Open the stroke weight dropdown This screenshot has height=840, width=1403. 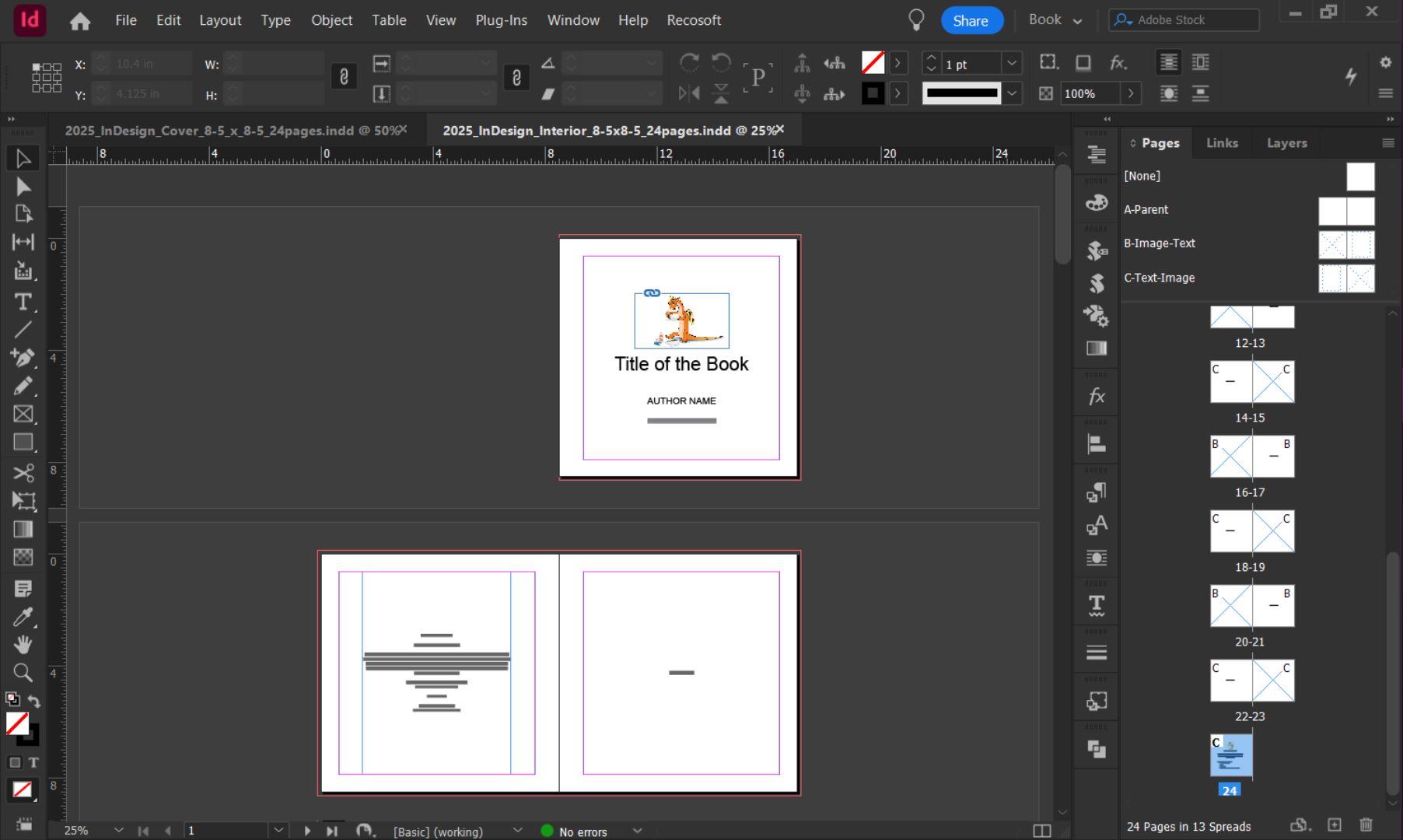[x=1010, y=64]
